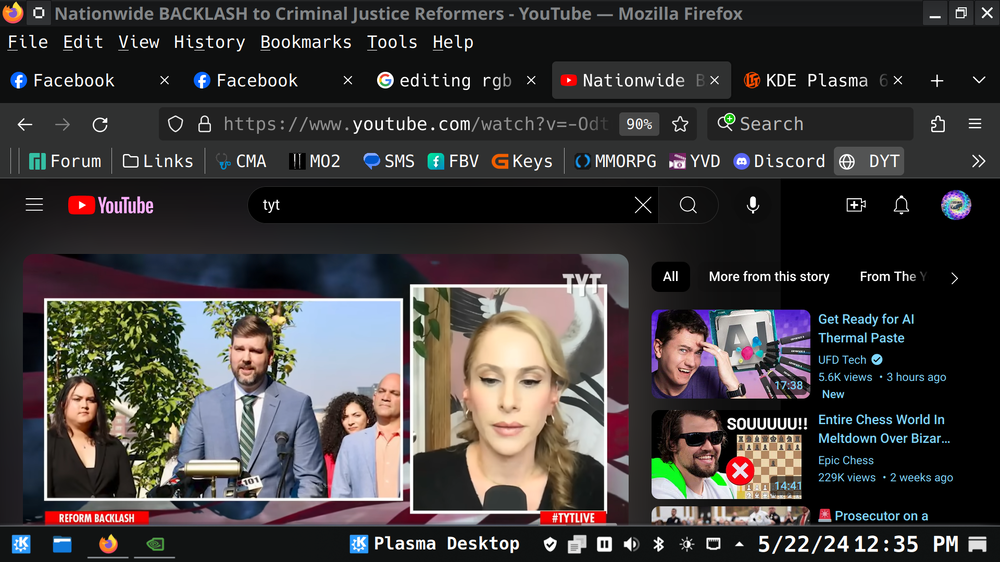
Task: Select the 'More from this story' chip
Action: click(769, 277)
